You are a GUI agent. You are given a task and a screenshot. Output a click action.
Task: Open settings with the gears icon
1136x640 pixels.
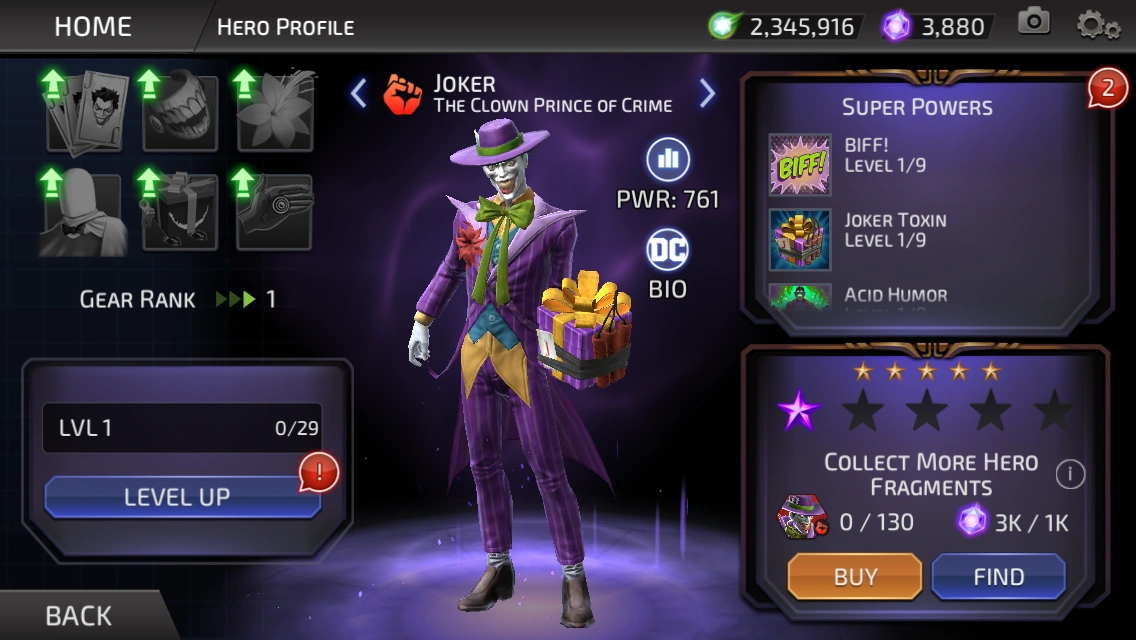[x=1098, y=25]
